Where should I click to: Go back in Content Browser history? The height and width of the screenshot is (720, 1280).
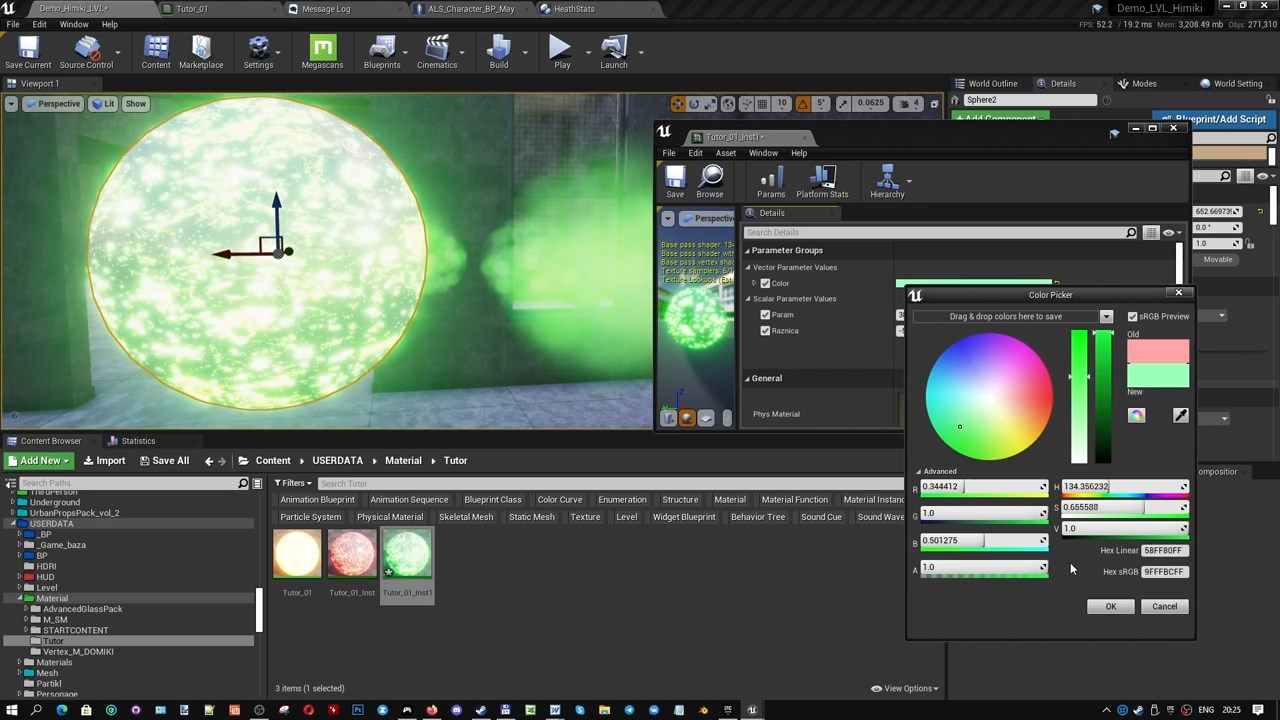tap(209, 461)
